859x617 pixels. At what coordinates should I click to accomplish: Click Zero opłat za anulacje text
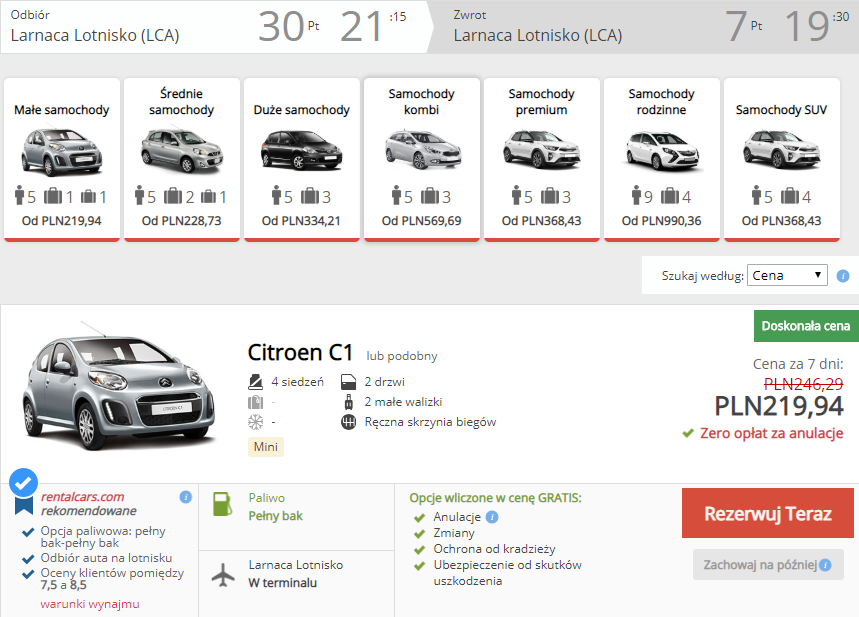tap(771, 433)
